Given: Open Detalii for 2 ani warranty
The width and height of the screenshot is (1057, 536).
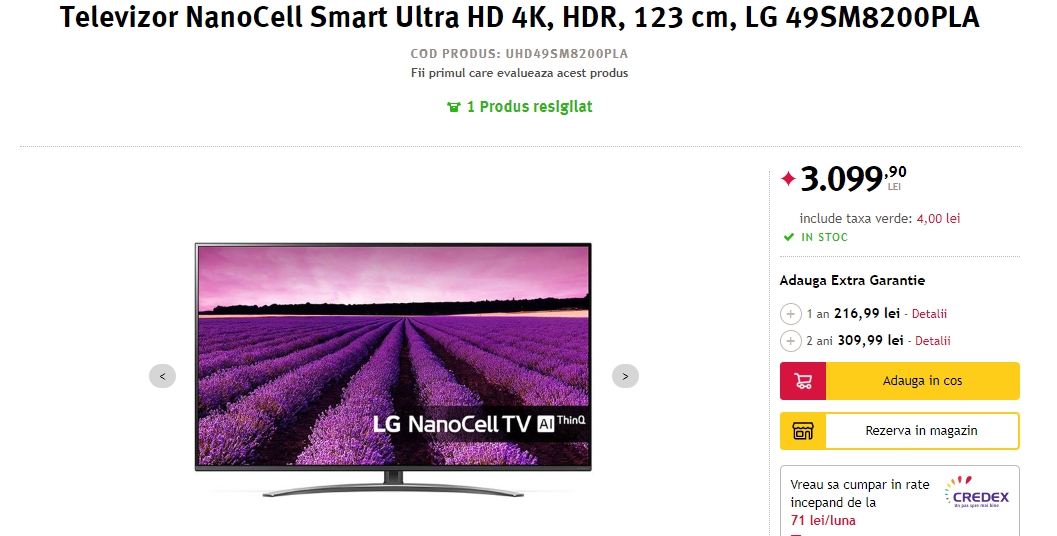Looking at the screenshot, I should pyautogui.click(x=933, y=341).
